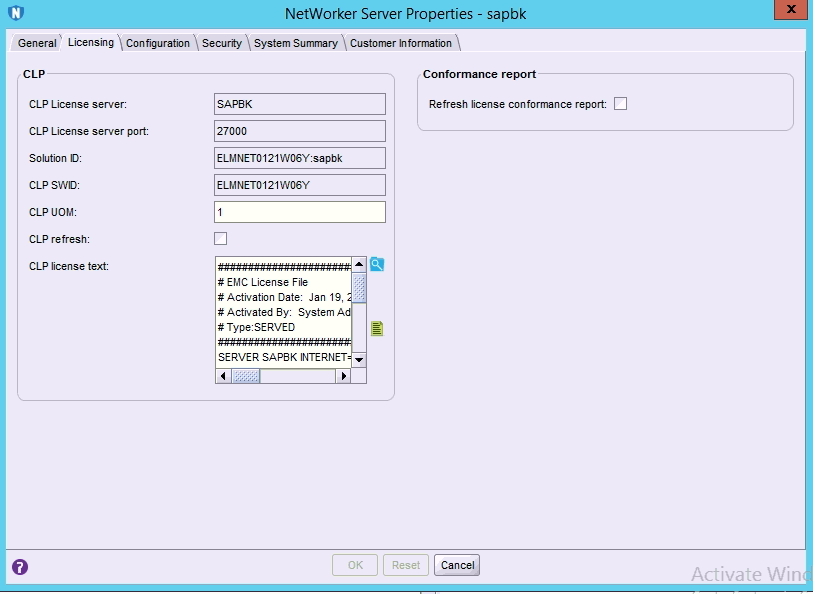The height and width of the screenshot is (594, 813).
Task: Click the help question mark icon
Action: click(x=20, y=566)
